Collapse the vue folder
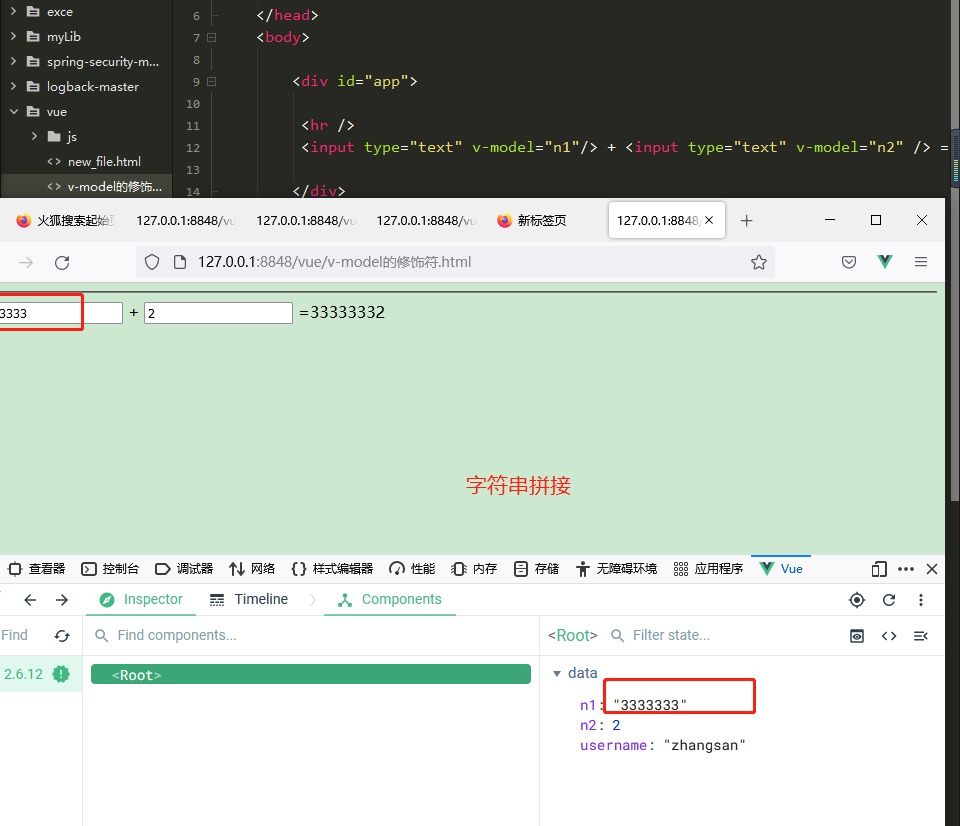Viewport: 960px width, 826px height. [13, 111]
